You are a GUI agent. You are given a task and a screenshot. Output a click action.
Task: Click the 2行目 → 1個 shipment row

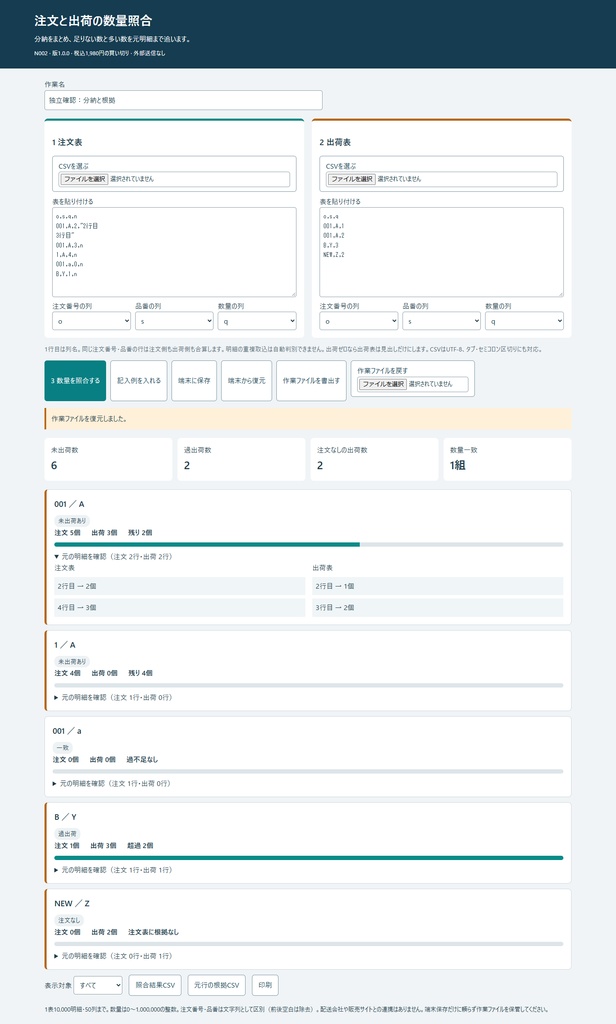[x=438, y=586]
